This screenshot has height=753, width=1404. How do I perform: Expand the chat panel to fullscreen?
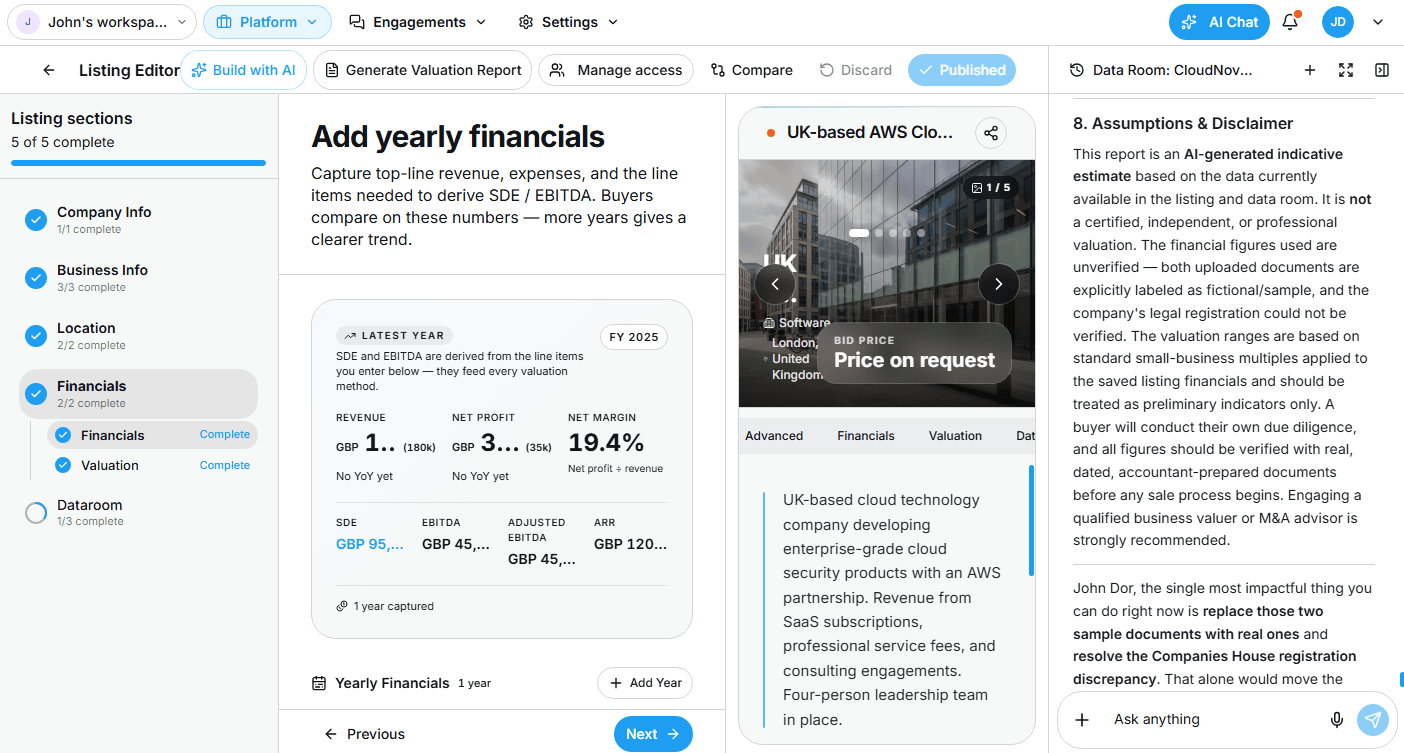(1346, 70)
